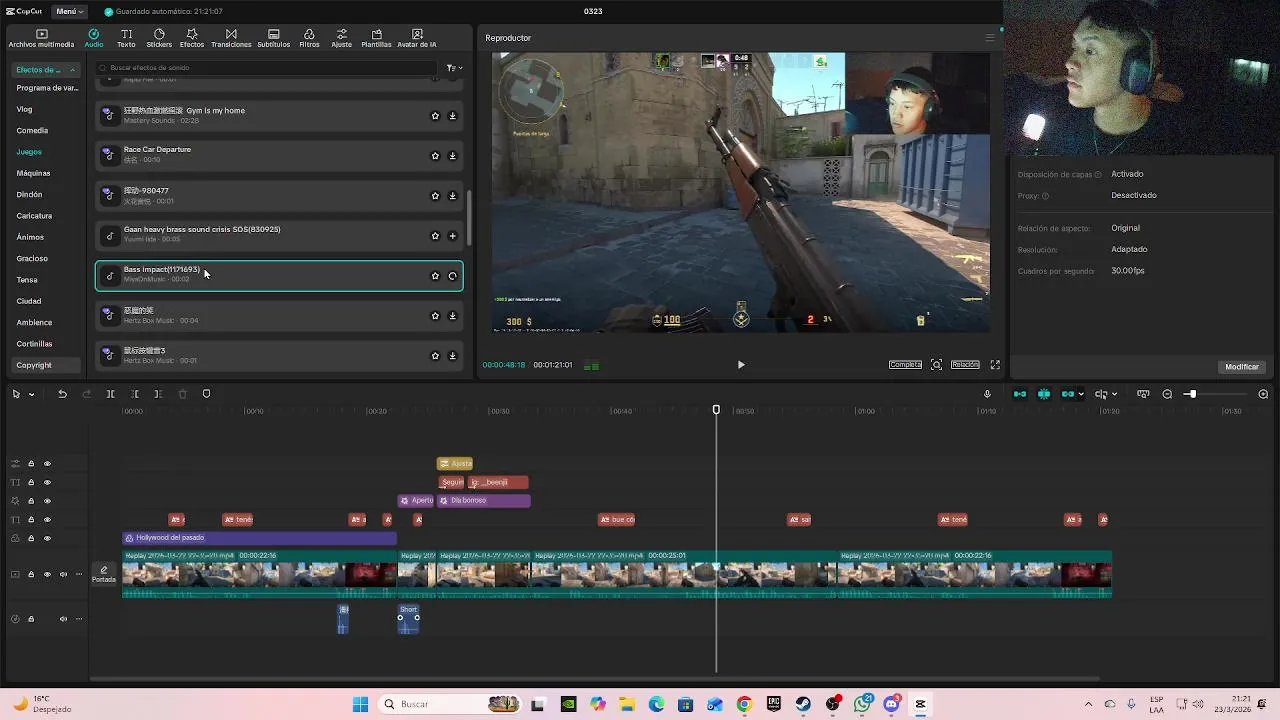Zoom in the timeline
The width and height of the screenshot is (1280, 720).
[1263, 394]
